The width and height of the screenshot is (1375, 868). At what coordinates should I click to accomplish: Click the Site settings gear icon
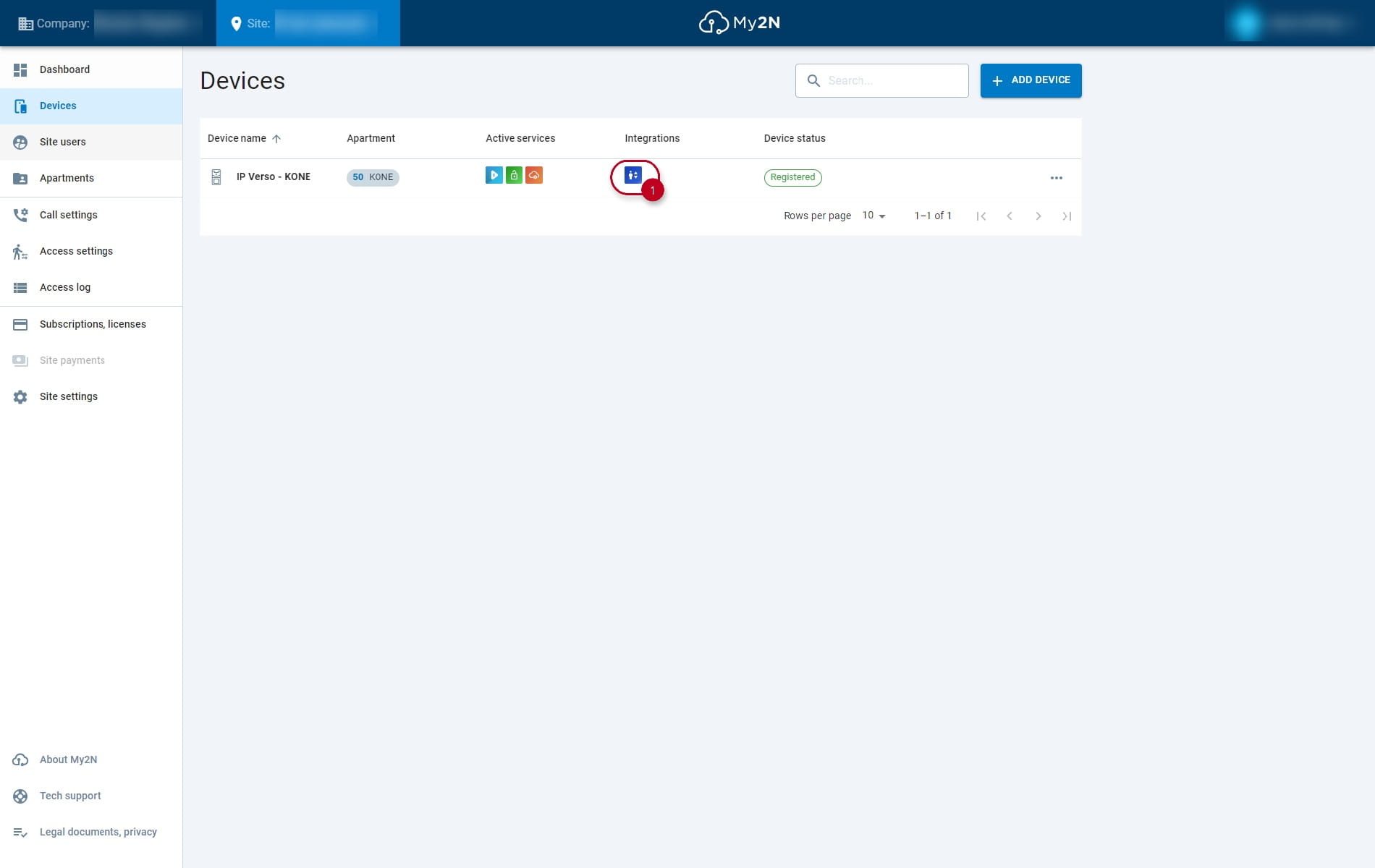pyautogui.click(x=20, y=397)
